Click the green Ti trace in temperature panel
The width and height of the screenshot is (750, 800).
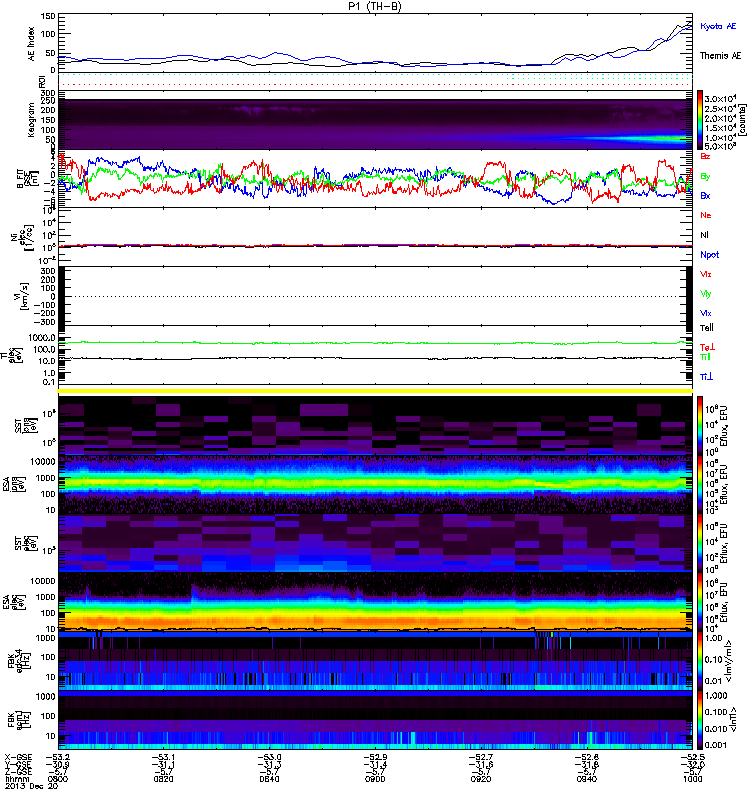(375, 343)
